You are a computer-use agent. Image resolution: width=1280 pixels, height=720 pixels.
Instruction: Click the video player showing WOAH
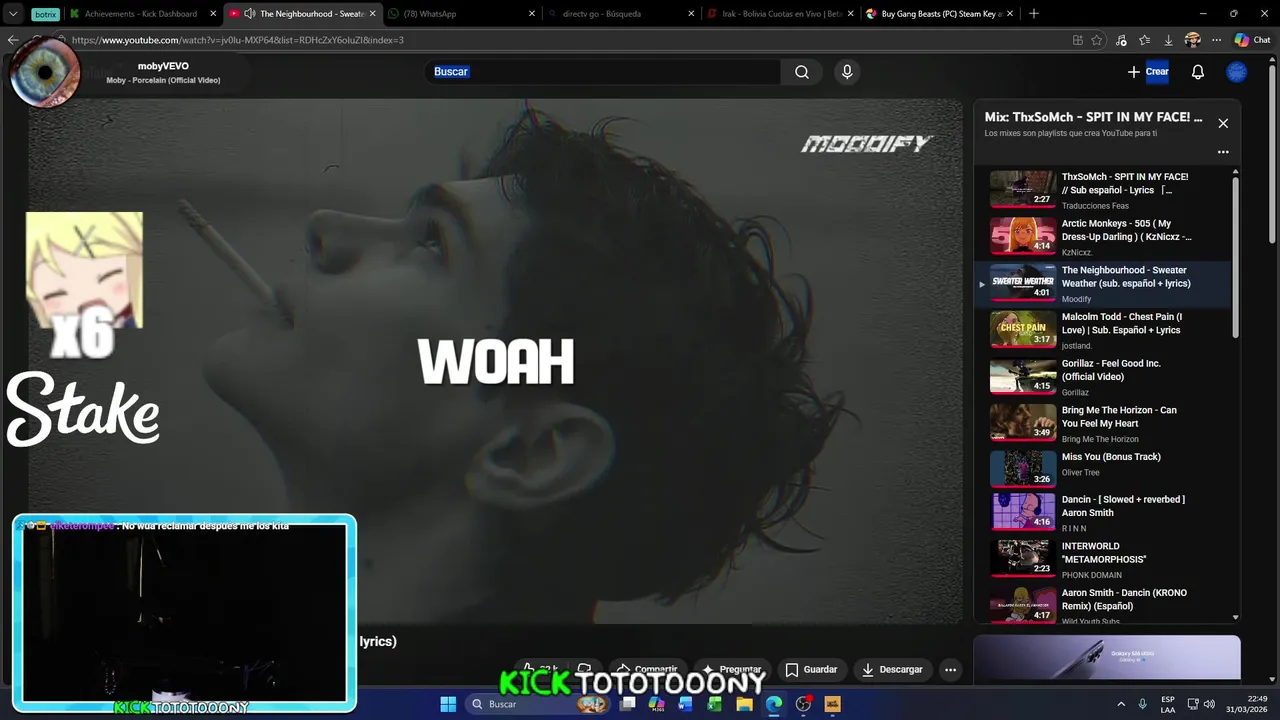coord(496,361)
